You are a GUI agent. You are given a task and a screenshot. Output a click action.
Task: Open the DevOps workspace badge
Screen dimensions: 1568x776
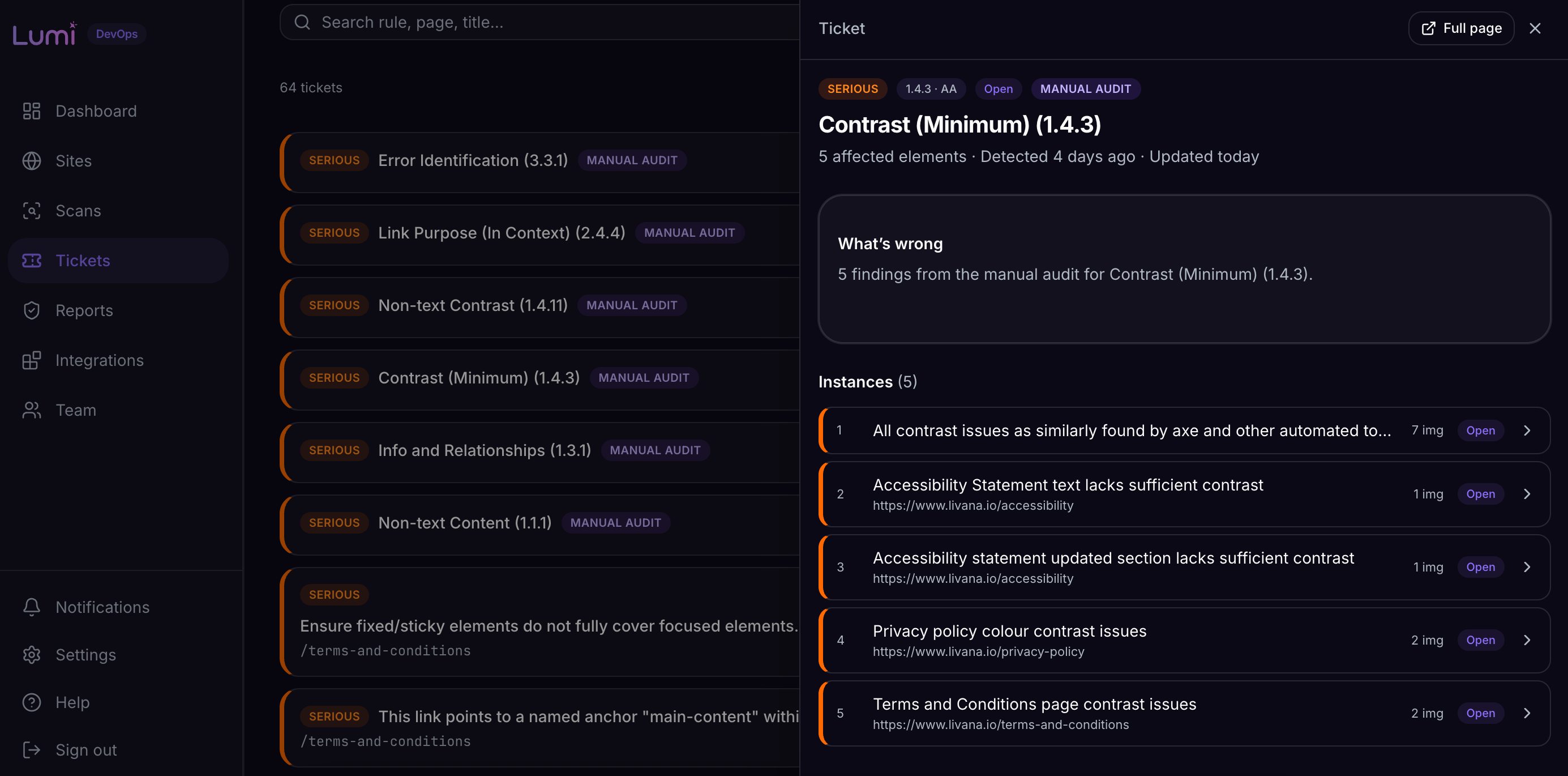pos(116,34)
